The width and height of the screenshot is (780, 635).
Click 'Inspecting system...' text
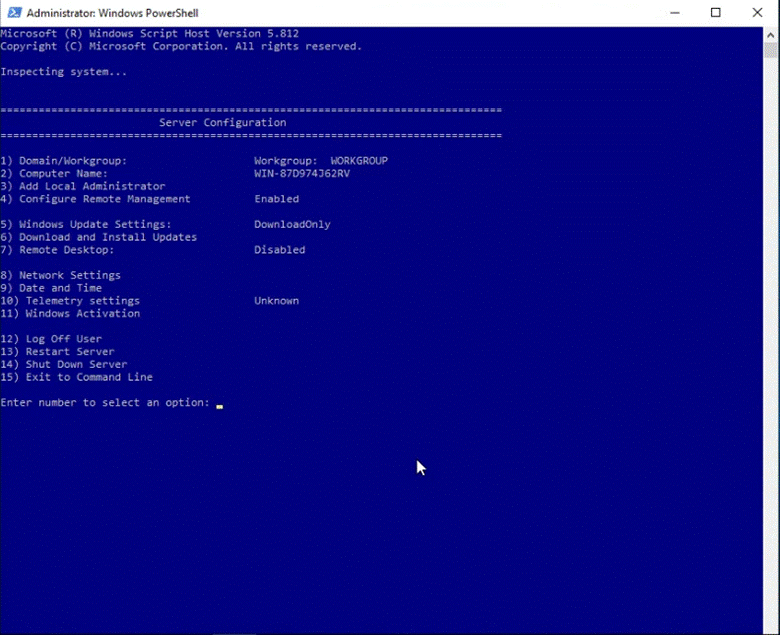[x=64, y=72]
